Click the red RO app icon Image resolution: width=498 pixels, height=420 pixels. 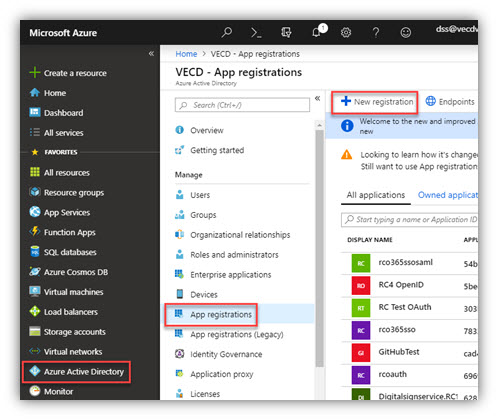pos(361,286)
